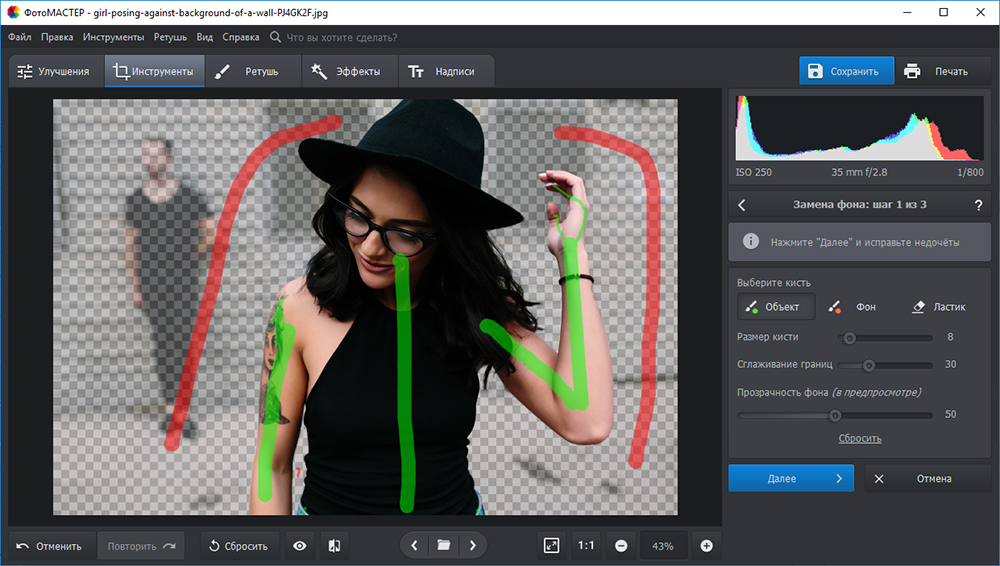Viewport: 1000px width, 566px height.
Task: Click the 43% zoom value
Action: pyautogui.click(x=663, y=546)
